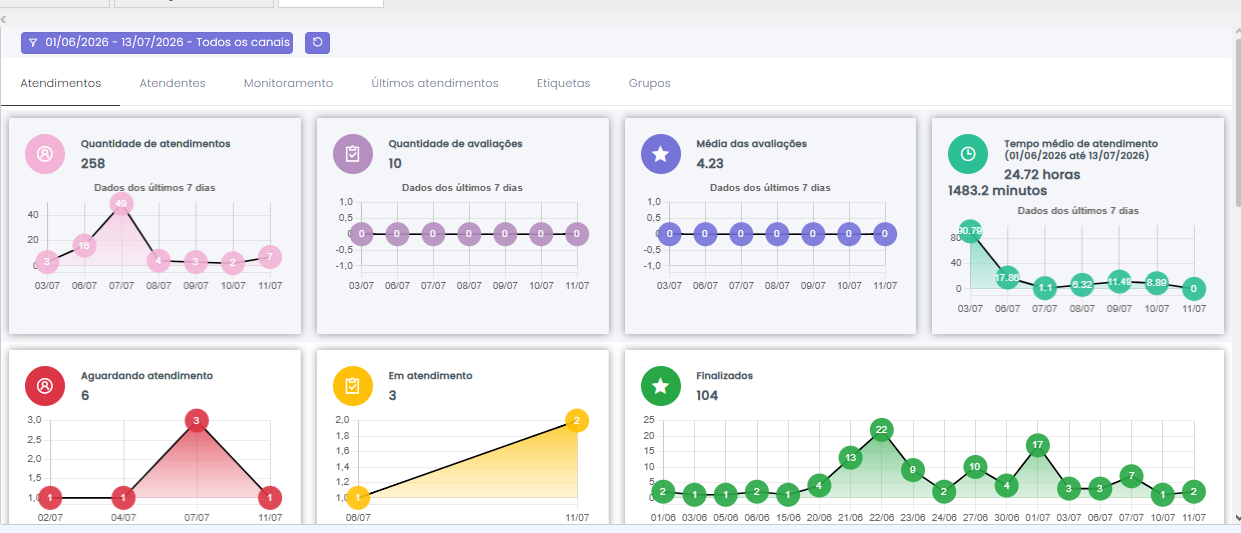Viewport: 1241px width, 533px height.
Task: Click the 8.89 point in tempo médio chart
Action: pyautogui.click(x=1156, y=283)
